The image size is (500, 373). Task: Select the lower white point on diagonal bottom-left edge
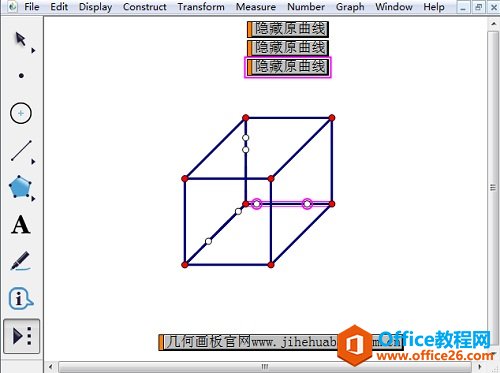tap(208, 241)
